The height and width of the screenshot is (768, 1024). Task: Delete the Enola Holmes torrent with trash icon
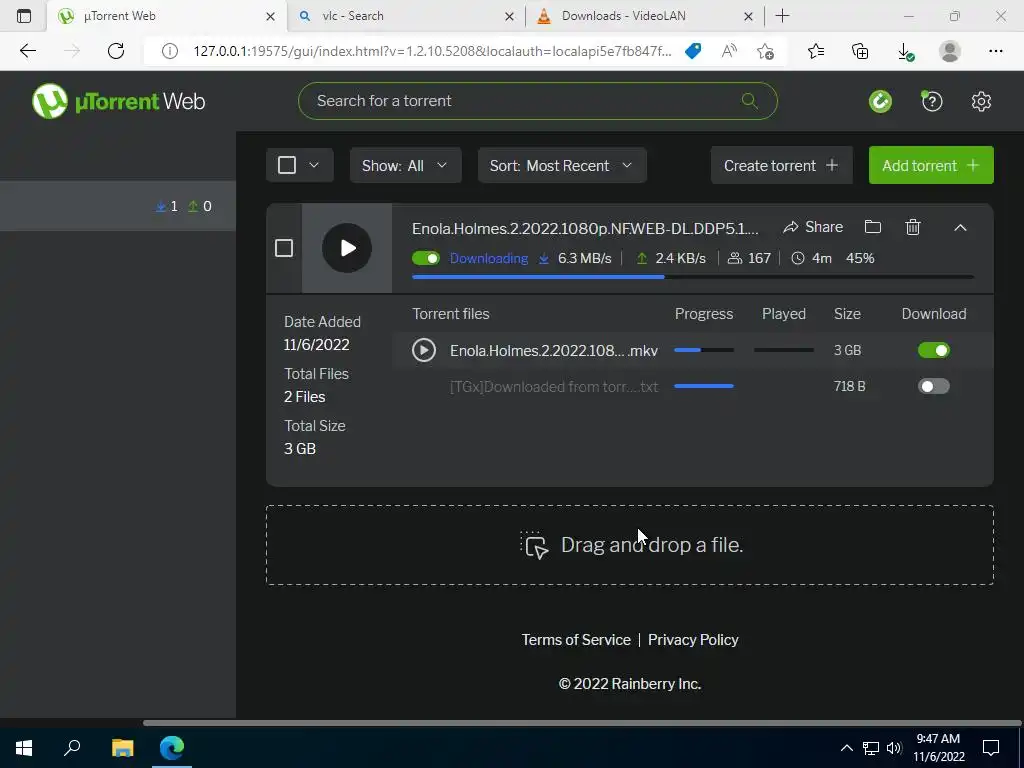[x=913, y=227]
